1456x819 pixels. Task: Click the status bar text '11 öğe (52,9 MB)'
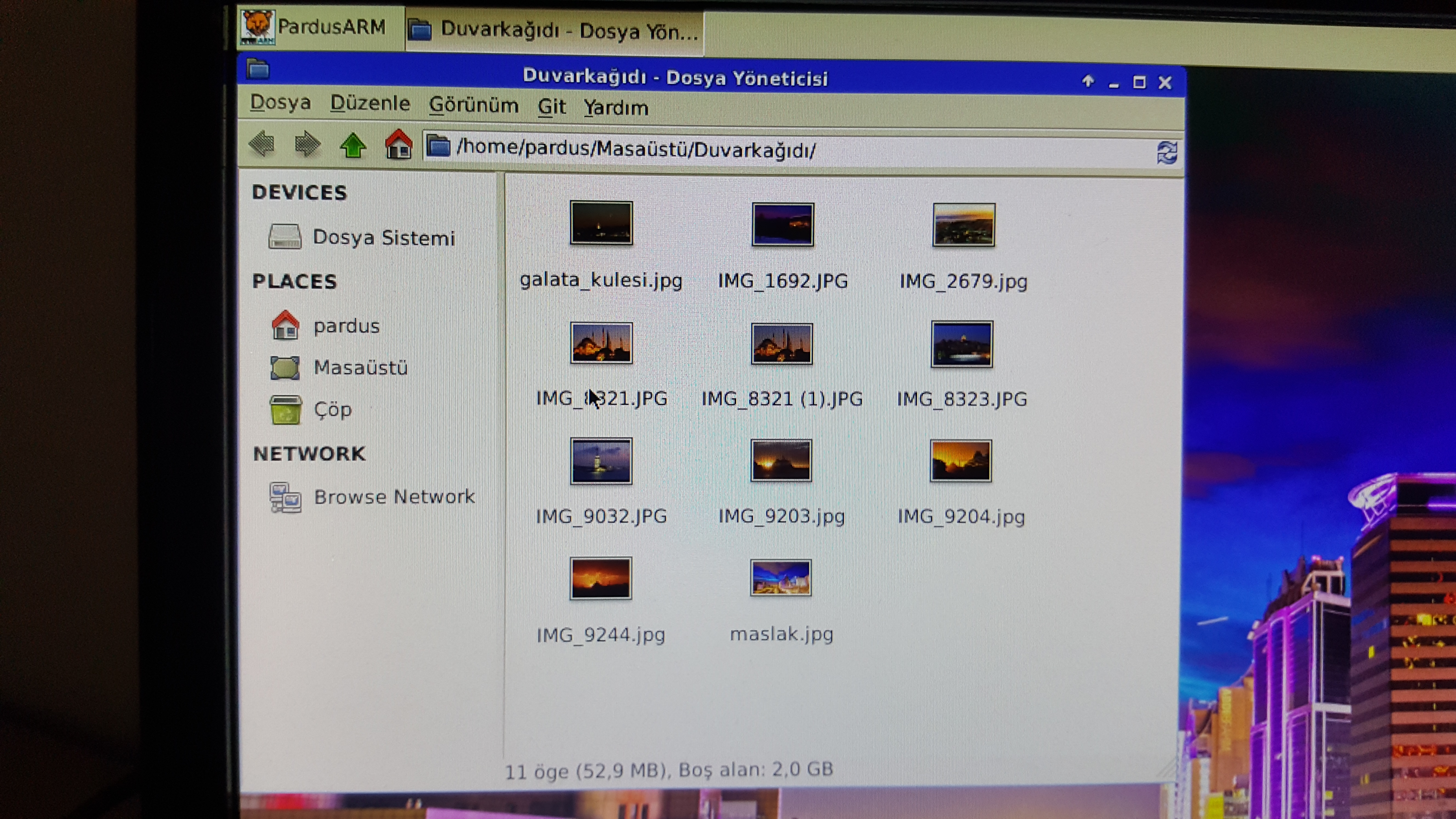585,772
